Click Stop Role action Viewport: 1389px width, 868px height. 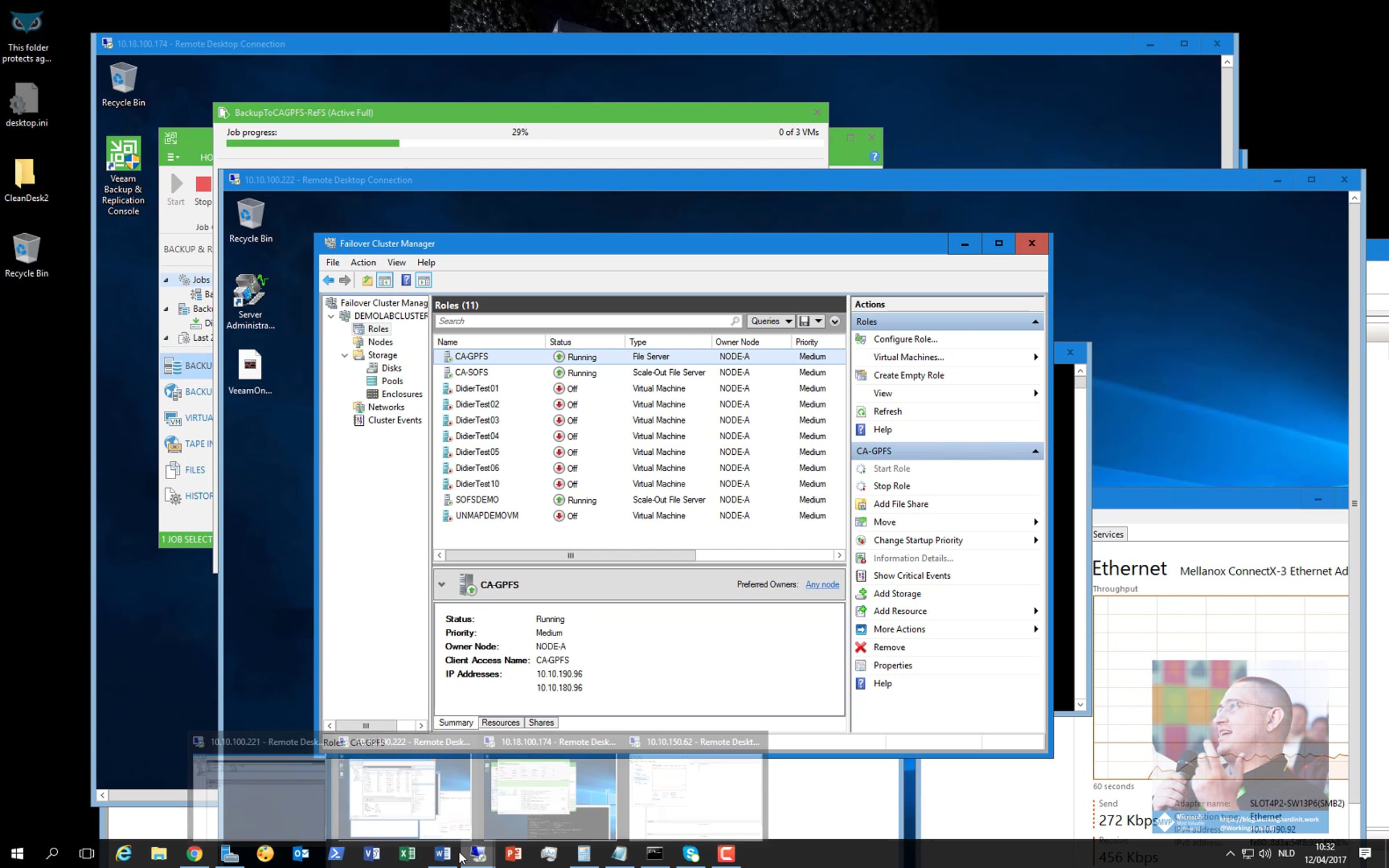click(x=891, y=486)
